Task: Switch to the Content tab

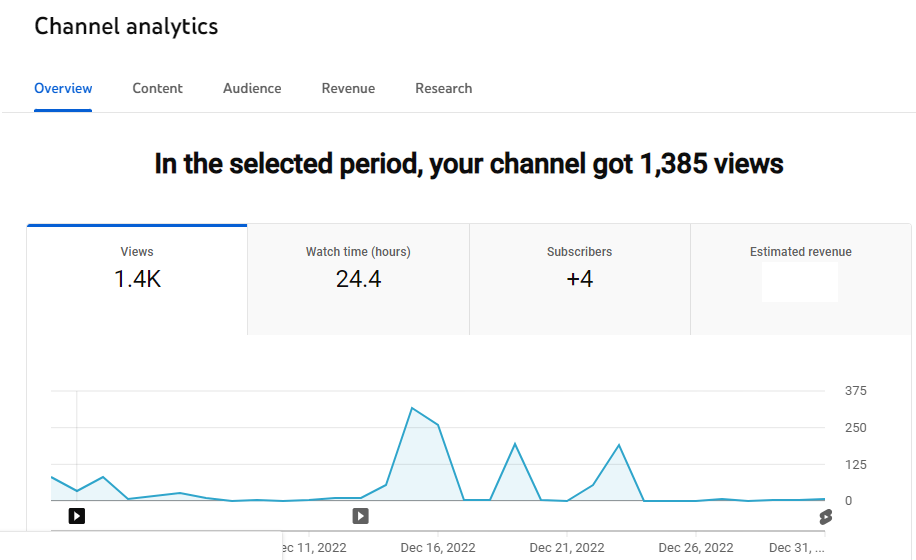Action: click(157, 88)
